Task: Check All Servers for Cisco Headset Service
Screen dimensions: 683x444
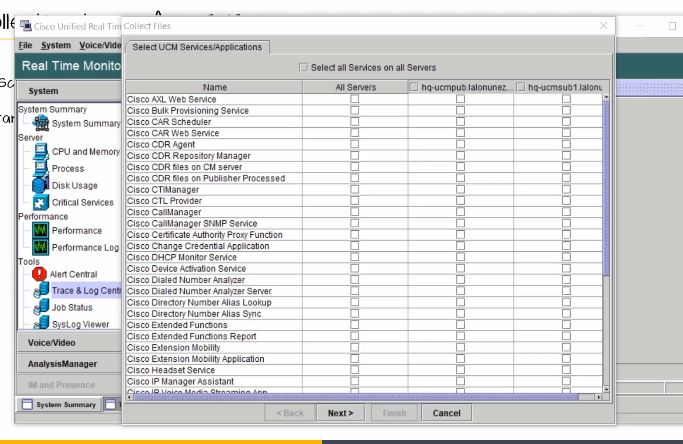Action: click(x=355, y=370)
